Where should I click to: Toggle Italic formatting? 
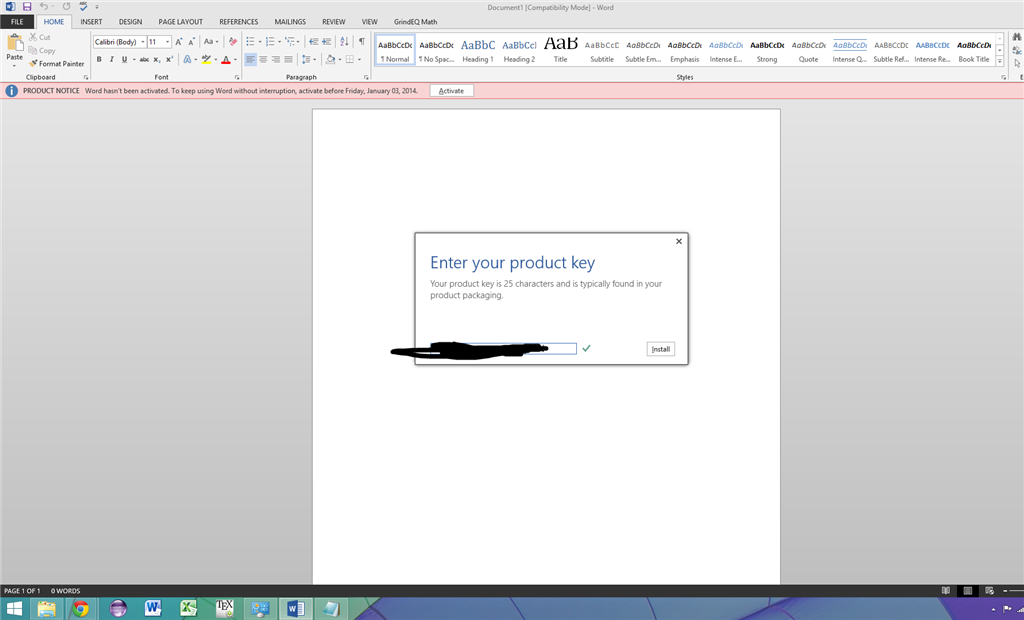pyautogui.click(x=112, y=59)
